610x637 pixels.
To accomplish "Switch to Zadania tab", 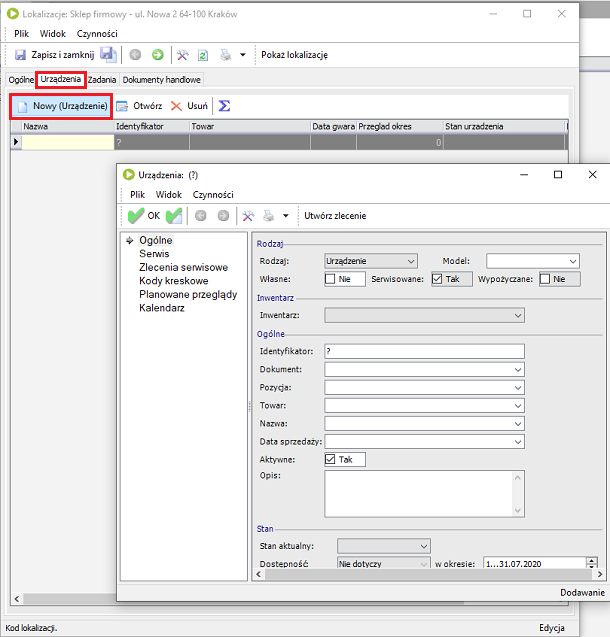I will point(102,80).
